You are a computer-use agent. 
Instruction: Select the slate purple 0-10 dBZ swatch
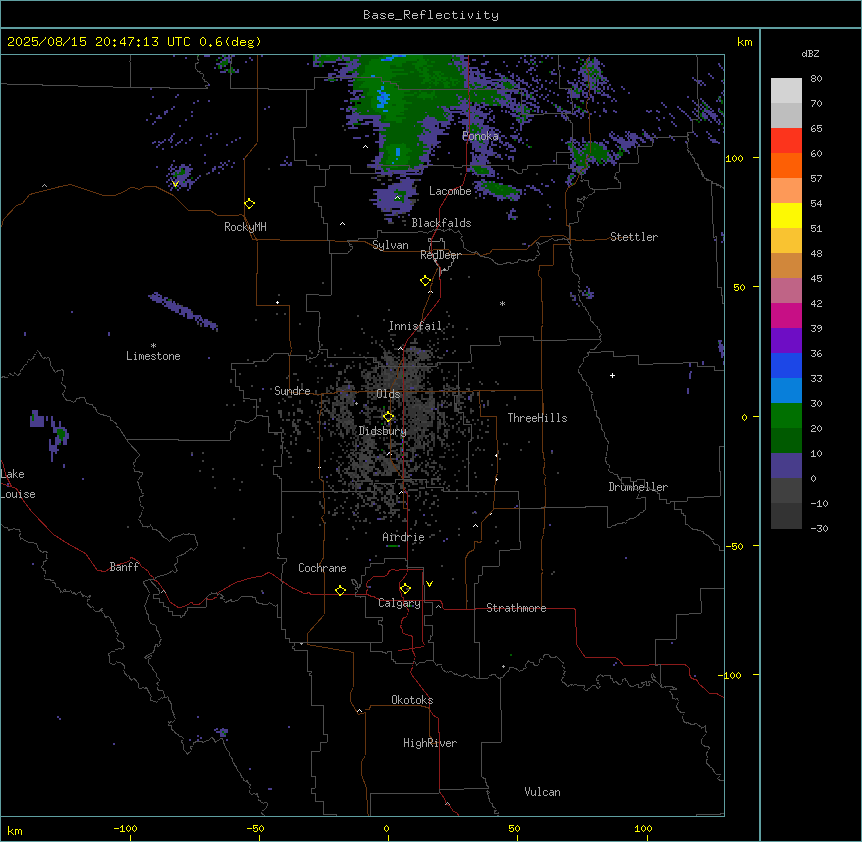(786, 466)
